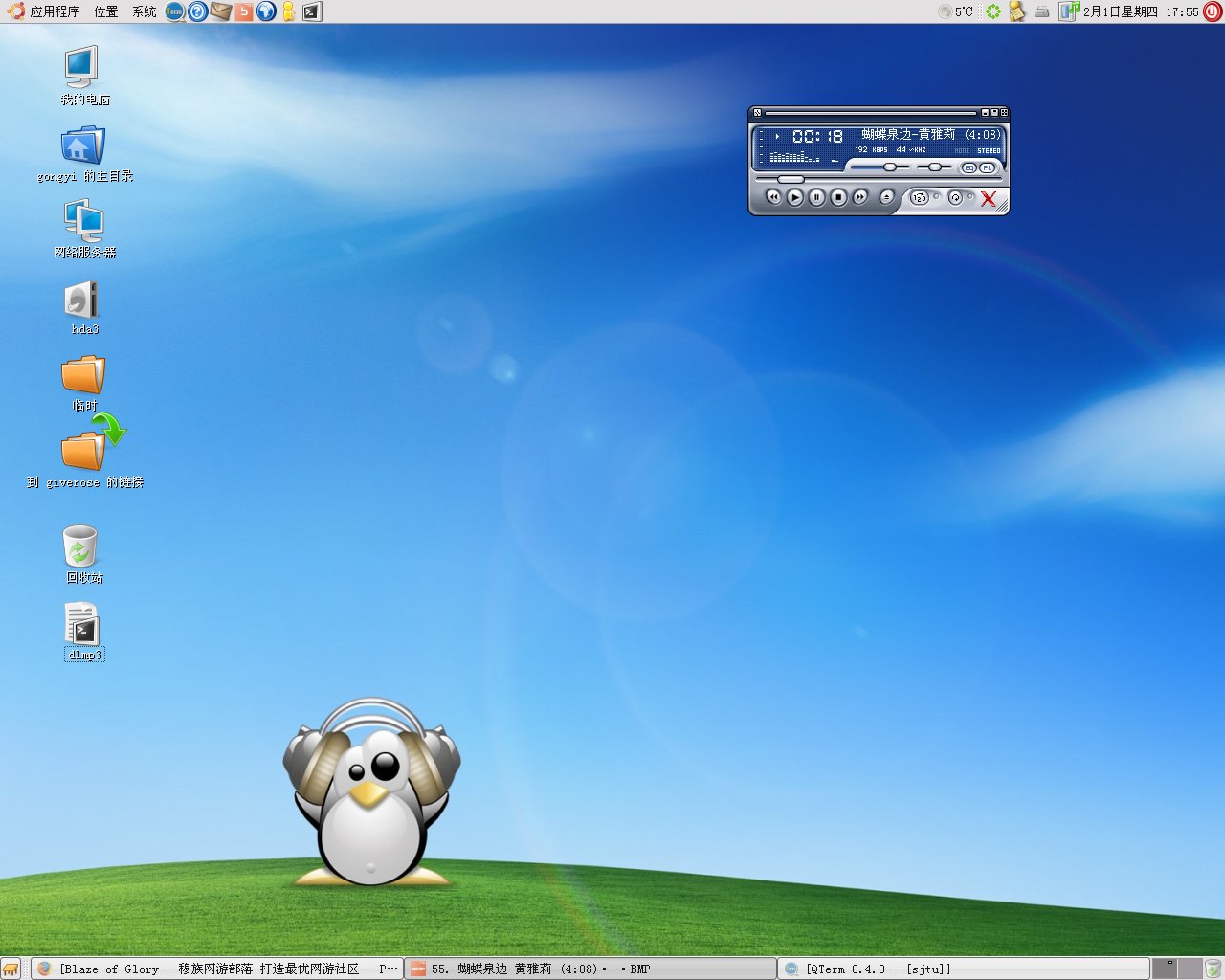Launch the yellow messenger figure icon

point(288,11)
